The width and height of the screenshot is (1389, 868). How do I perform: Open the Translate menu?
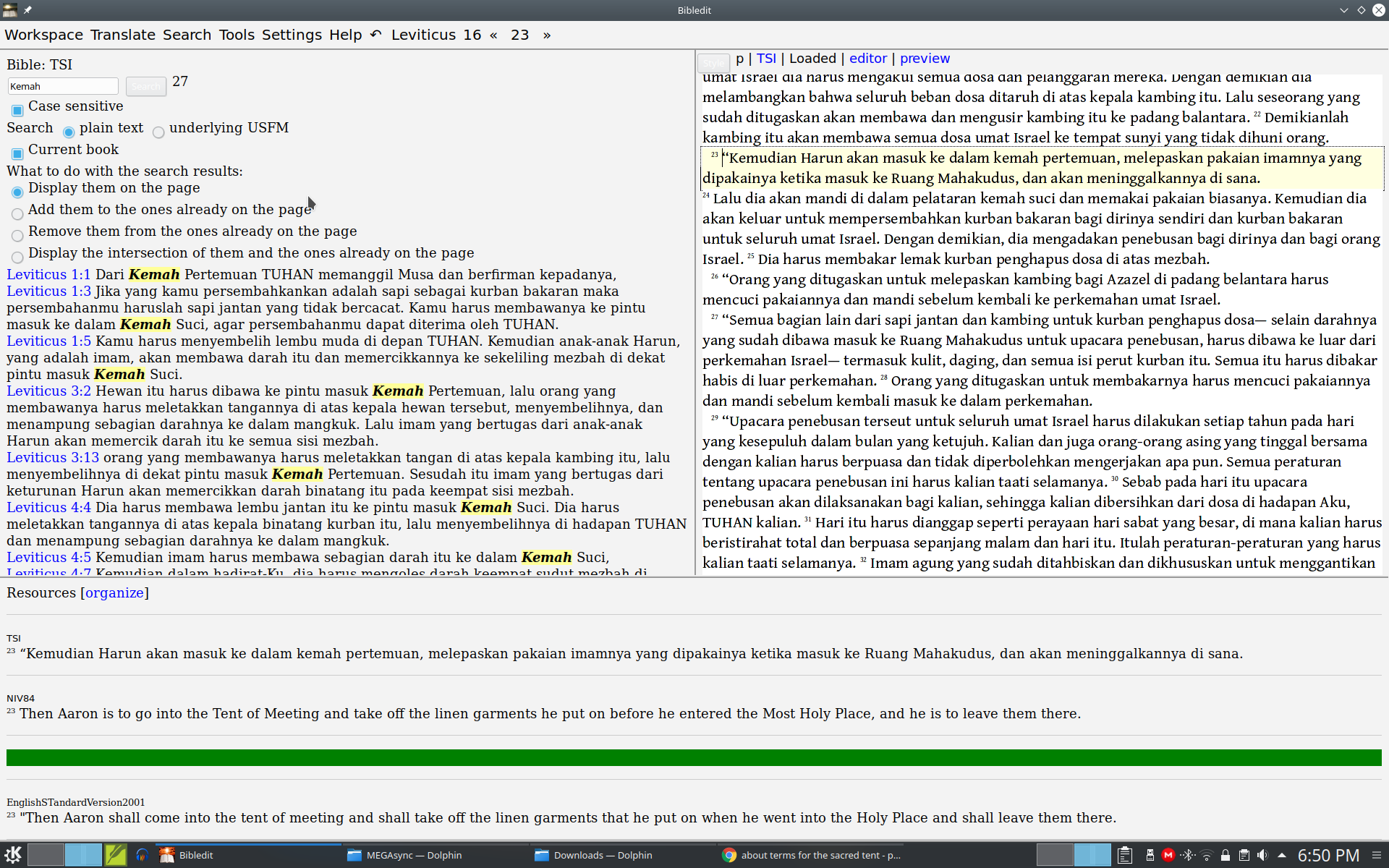123,35
